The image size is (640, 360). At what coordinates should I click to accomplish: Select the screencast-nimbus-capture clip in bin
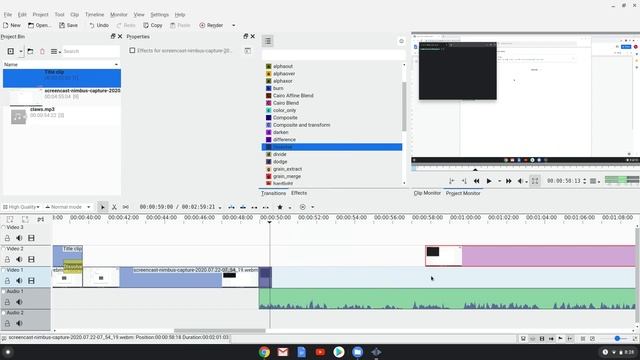pyautogui.click(x=62, y=96)
